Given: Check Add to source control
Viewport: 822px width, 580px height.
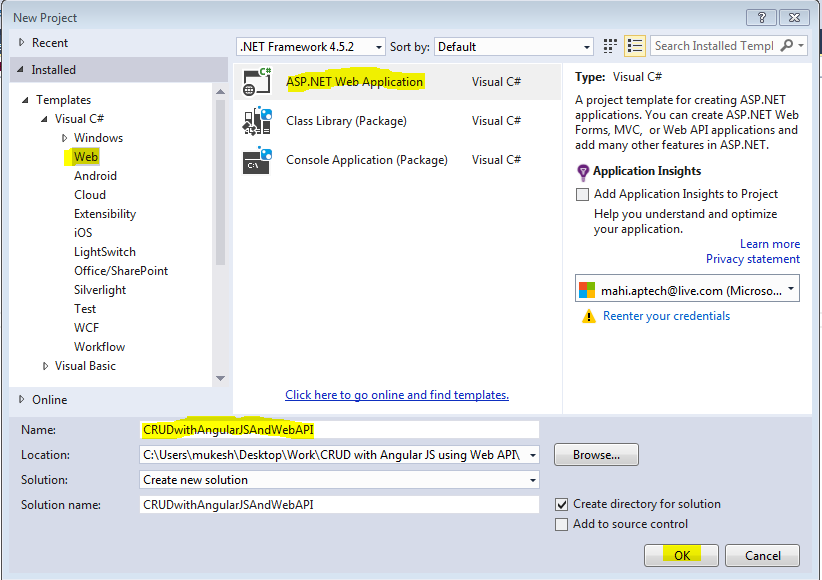Looking at the screenshot, I should 561,524.
